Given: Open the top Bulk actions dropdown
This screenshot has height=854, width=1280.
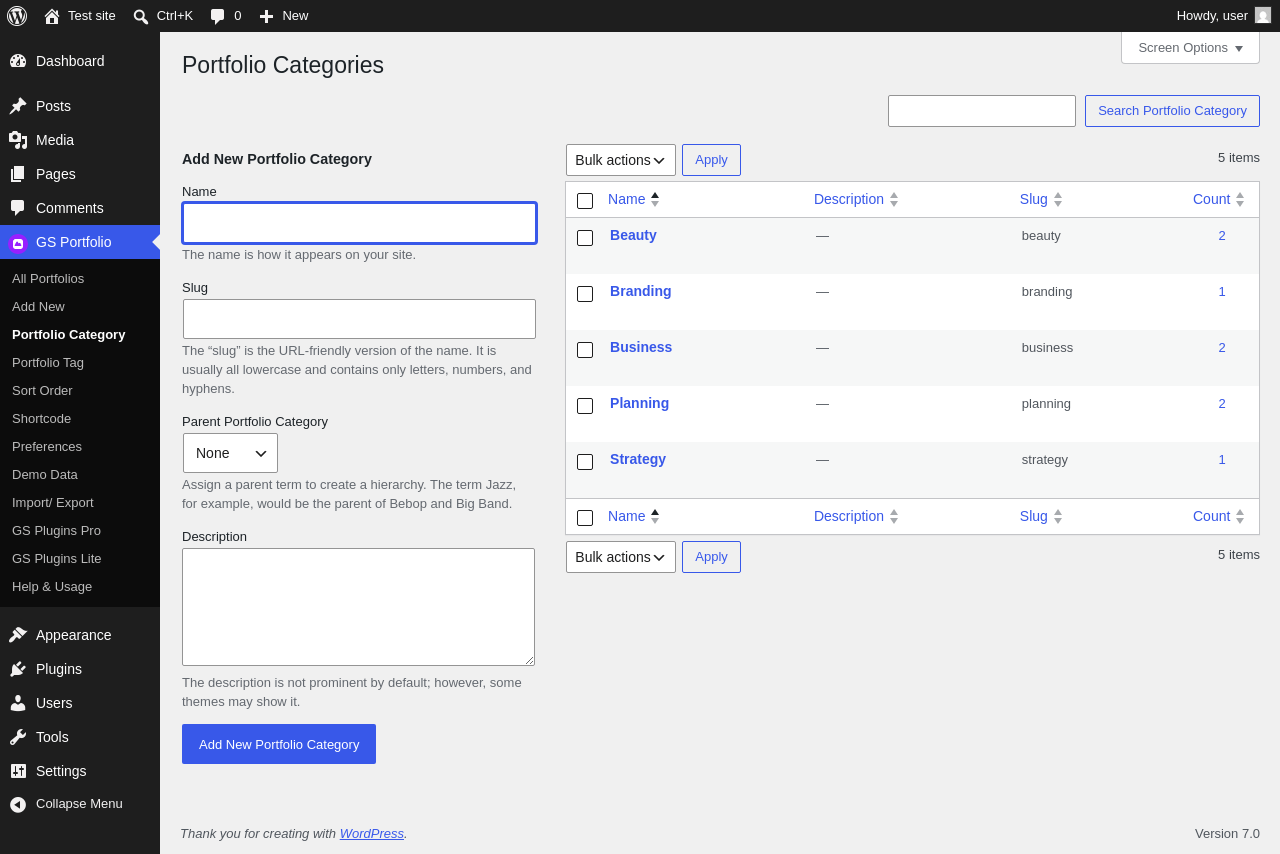Looking at the screenshot, I should click(x=621, y=160).
